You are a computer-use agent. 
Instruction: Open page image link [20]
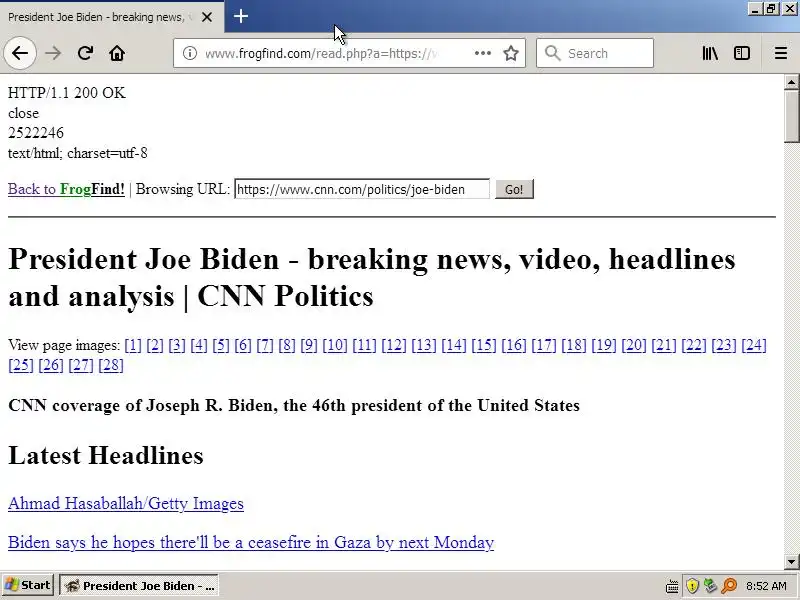634,345
